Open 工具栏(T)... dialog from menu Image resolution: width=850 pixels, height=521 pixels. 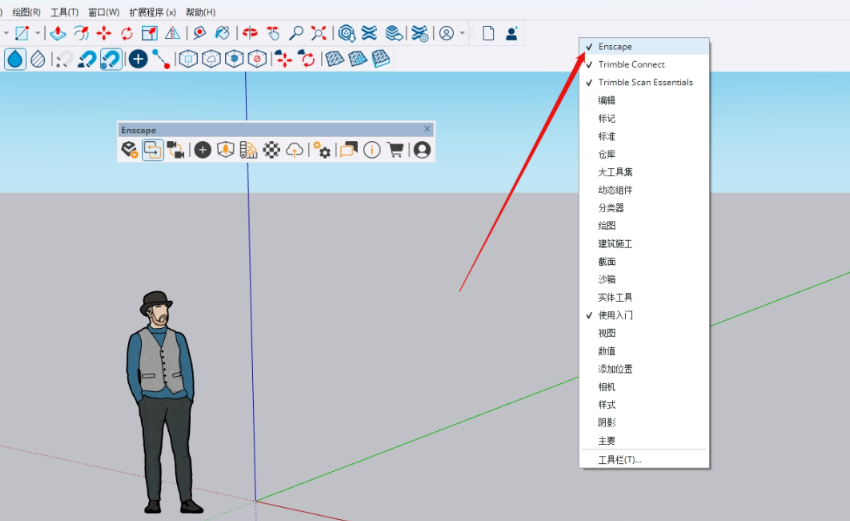tap(620, 460)
